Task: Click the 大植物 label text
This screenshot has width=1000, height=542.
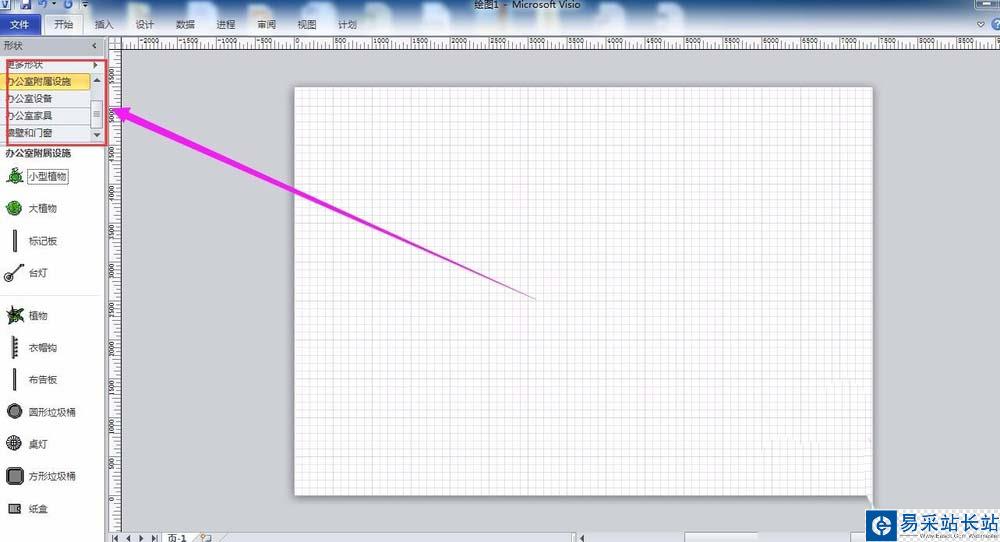Action: click(x=43, y=209)
